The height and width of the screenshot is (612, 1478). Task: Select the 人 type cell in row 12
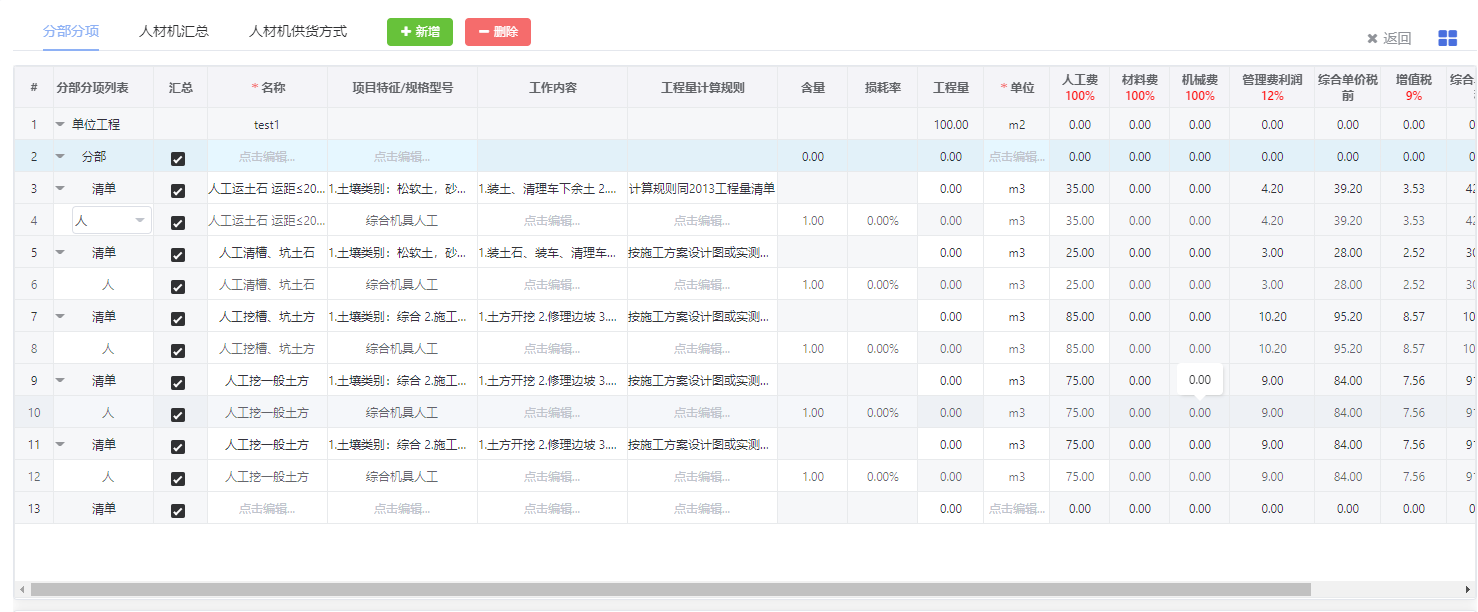108,477
